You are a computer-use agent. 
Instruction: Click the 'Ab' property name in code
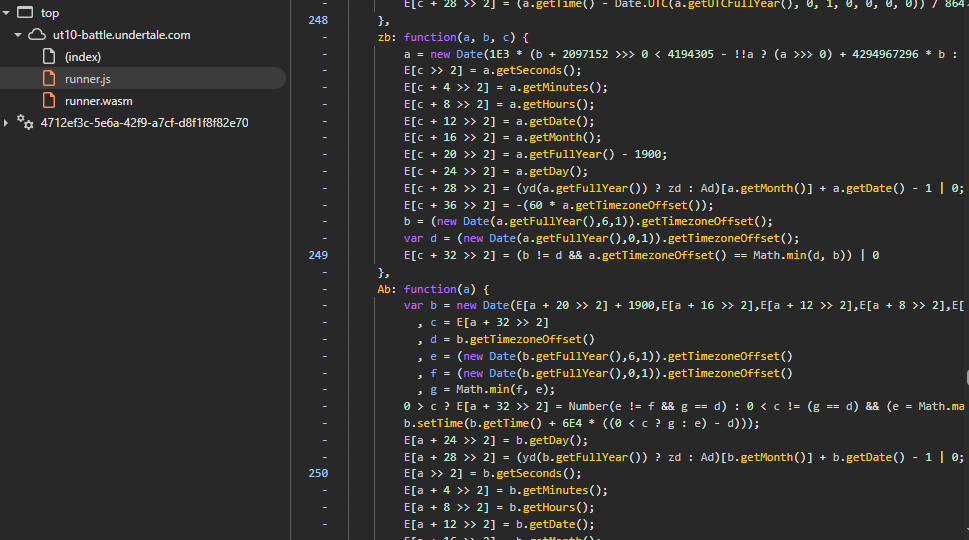pyautogui.click(x=384, y=289)
